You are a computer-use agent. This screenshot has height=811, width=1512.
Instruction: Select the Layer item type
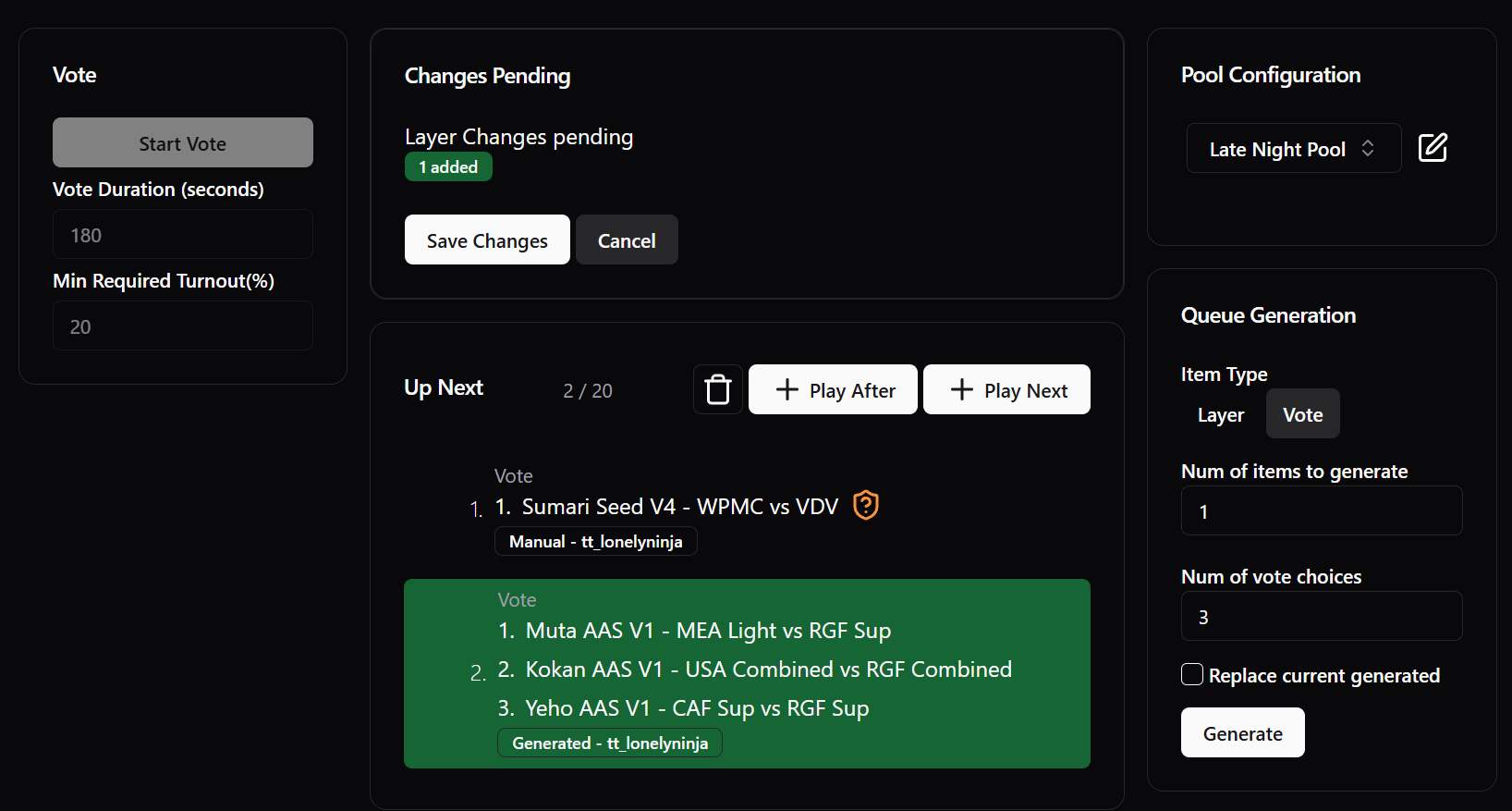point(1221,414)
